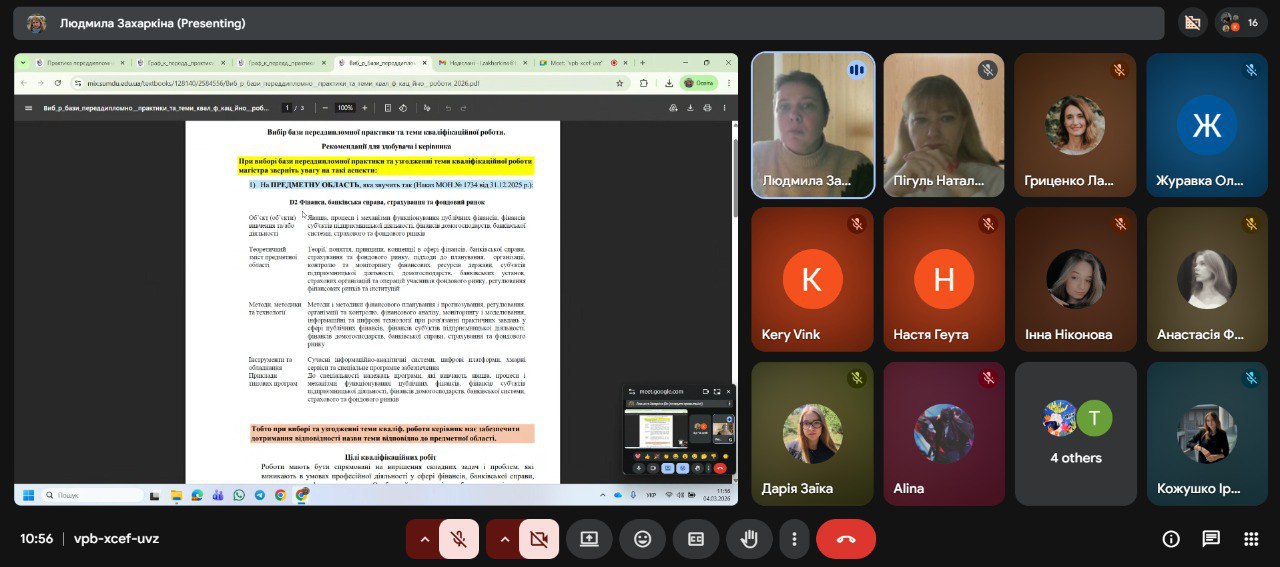This screenshot has width=1280, height=567.
Task: Select the '4 others' participants tile
Action: 1075,432
